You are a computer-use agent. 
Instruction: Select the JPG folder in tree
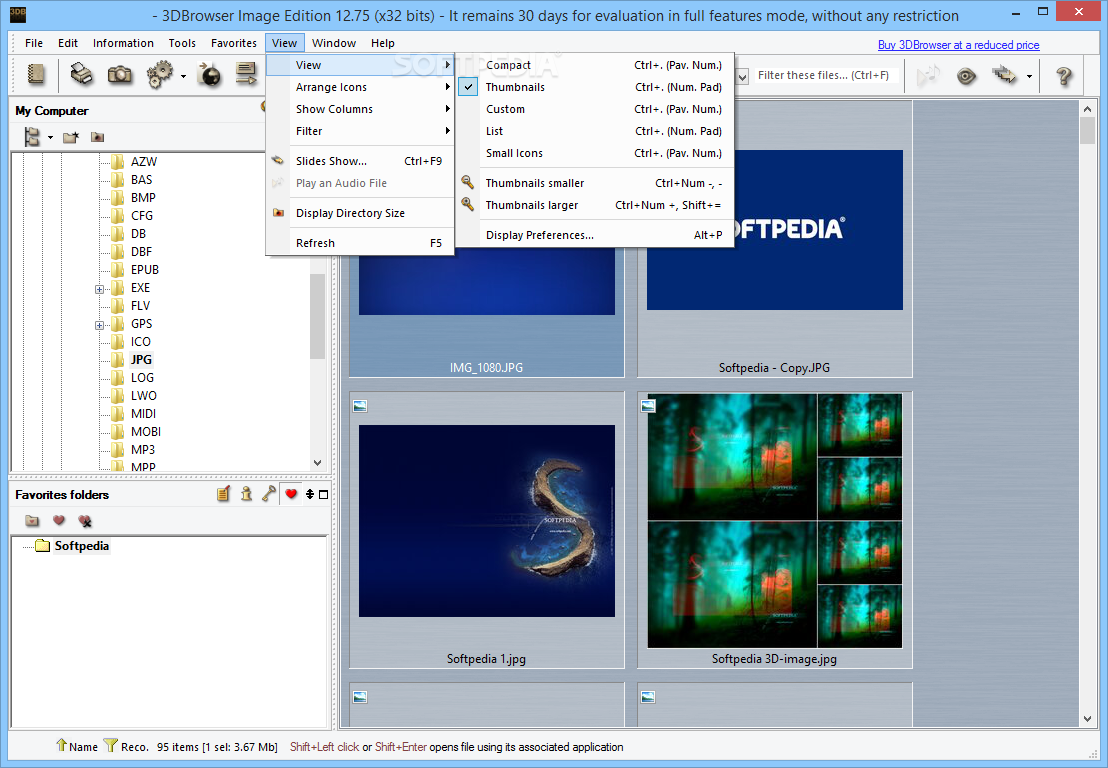click(141, 360)
